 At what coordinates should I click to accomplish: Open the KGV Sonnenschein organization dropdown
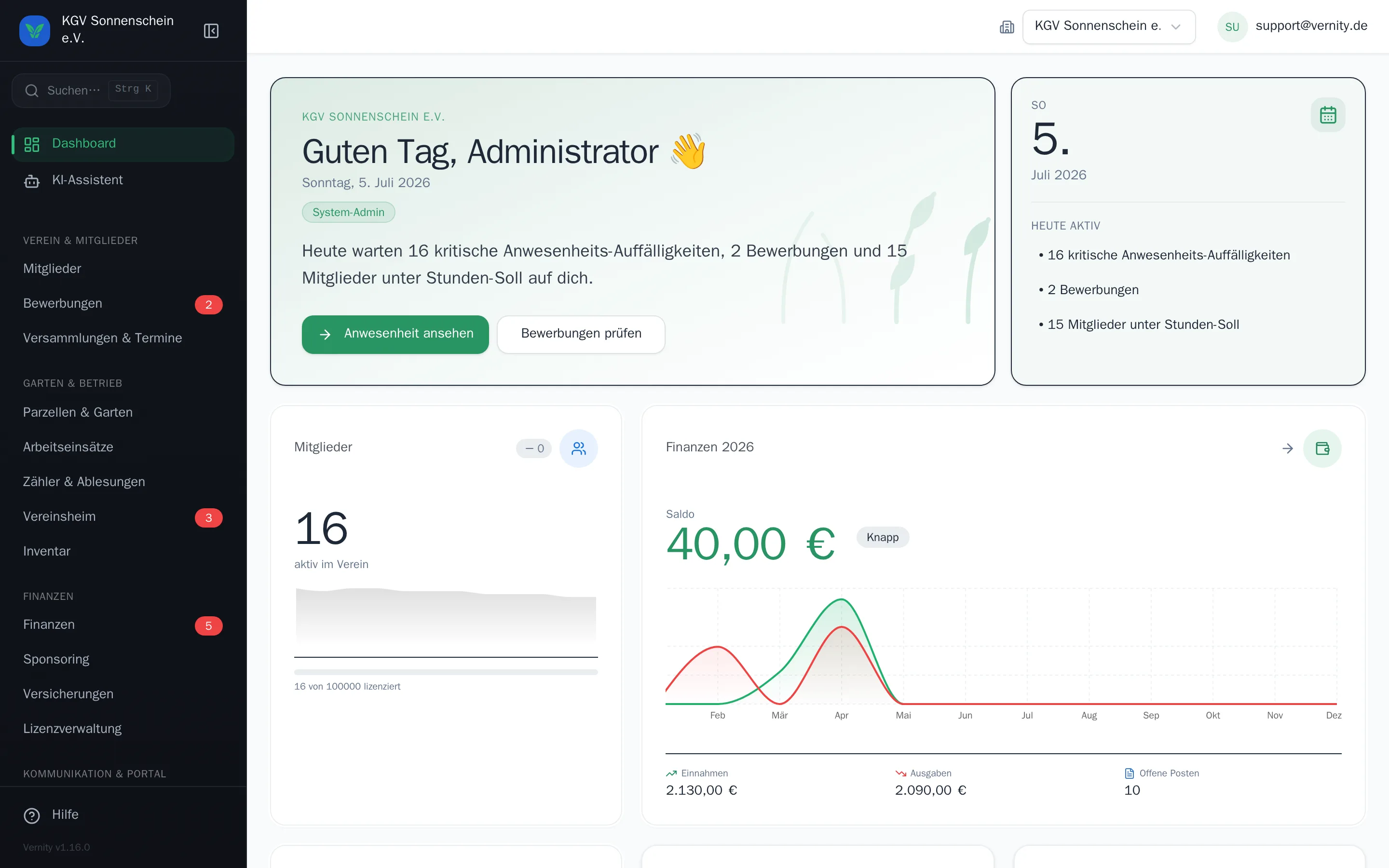(x=1108, y=27)
